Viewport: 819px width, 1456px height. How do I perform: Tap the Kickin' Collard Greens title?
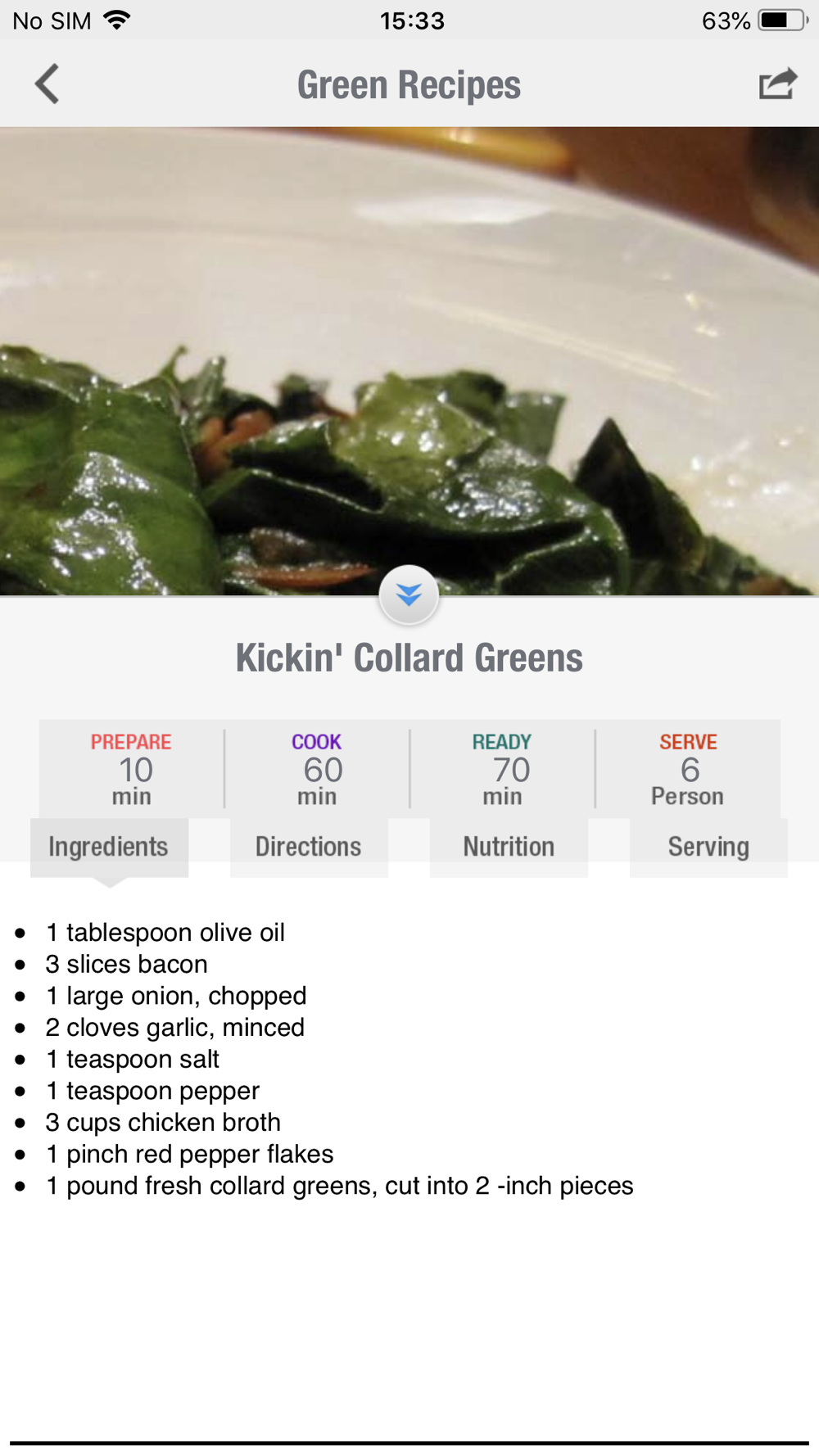[x=409, y=658]
